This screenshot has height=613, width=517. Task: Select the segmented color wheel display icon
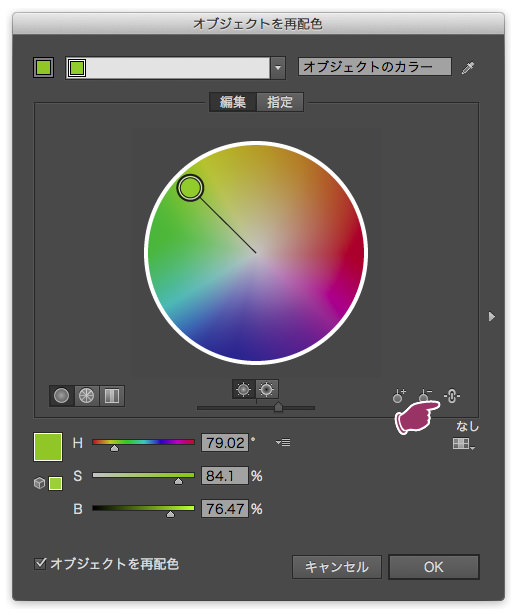[86, 396]
